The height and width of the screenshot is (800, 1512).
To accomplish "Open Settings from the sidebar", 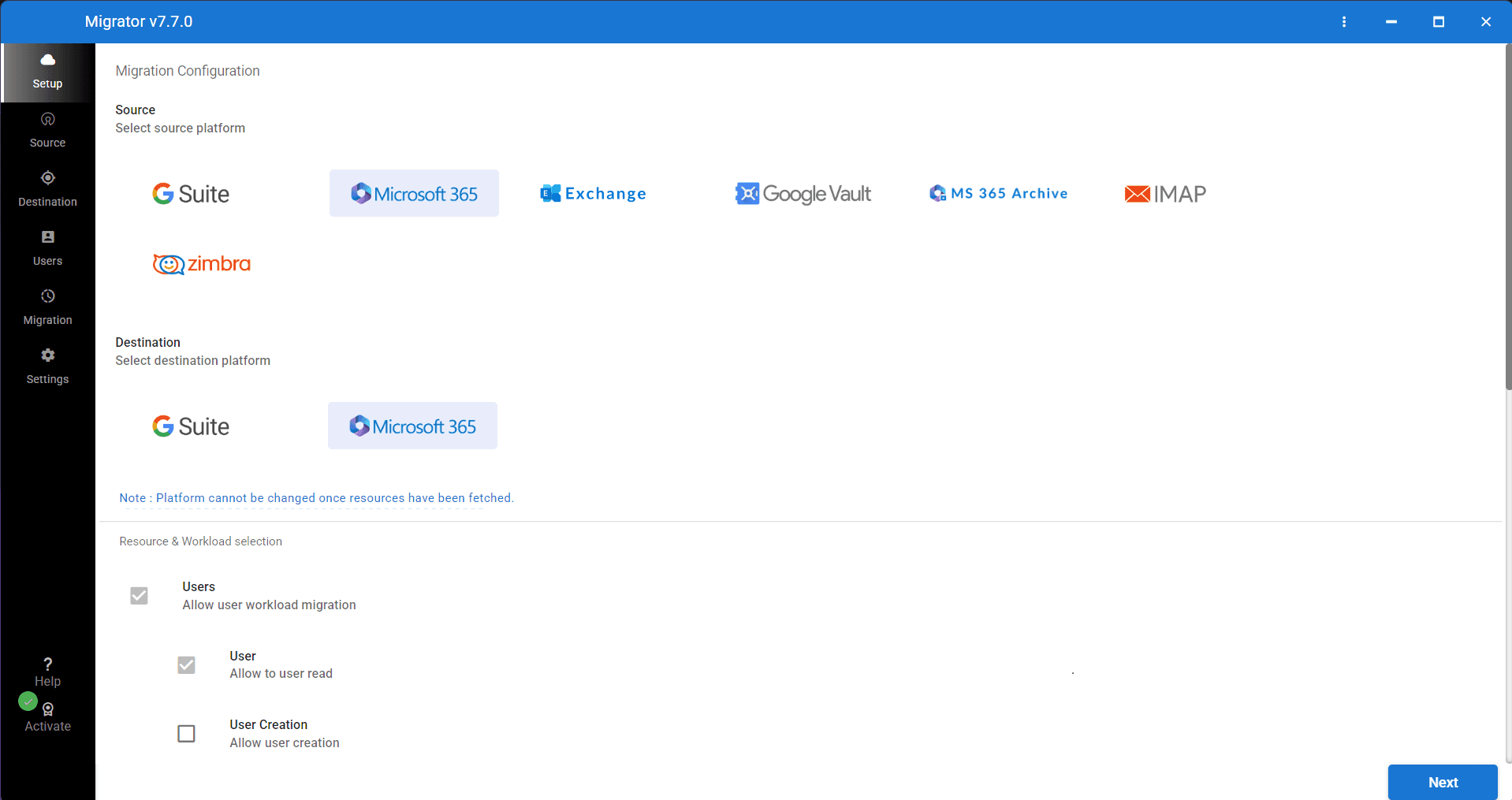I will pos(47,366).
